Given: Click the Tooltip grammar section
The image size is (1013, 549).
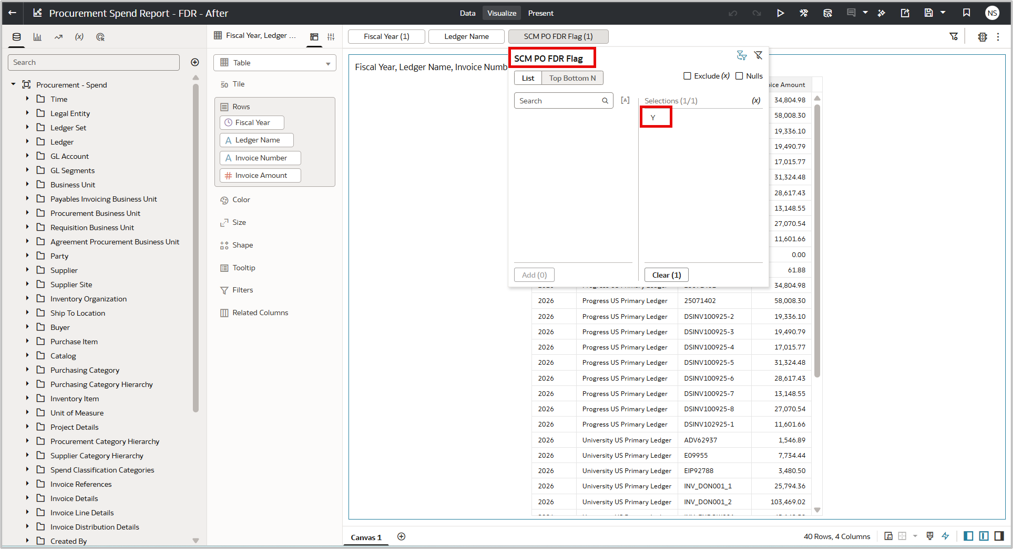Looking at the screenshot, I should 244,267.
